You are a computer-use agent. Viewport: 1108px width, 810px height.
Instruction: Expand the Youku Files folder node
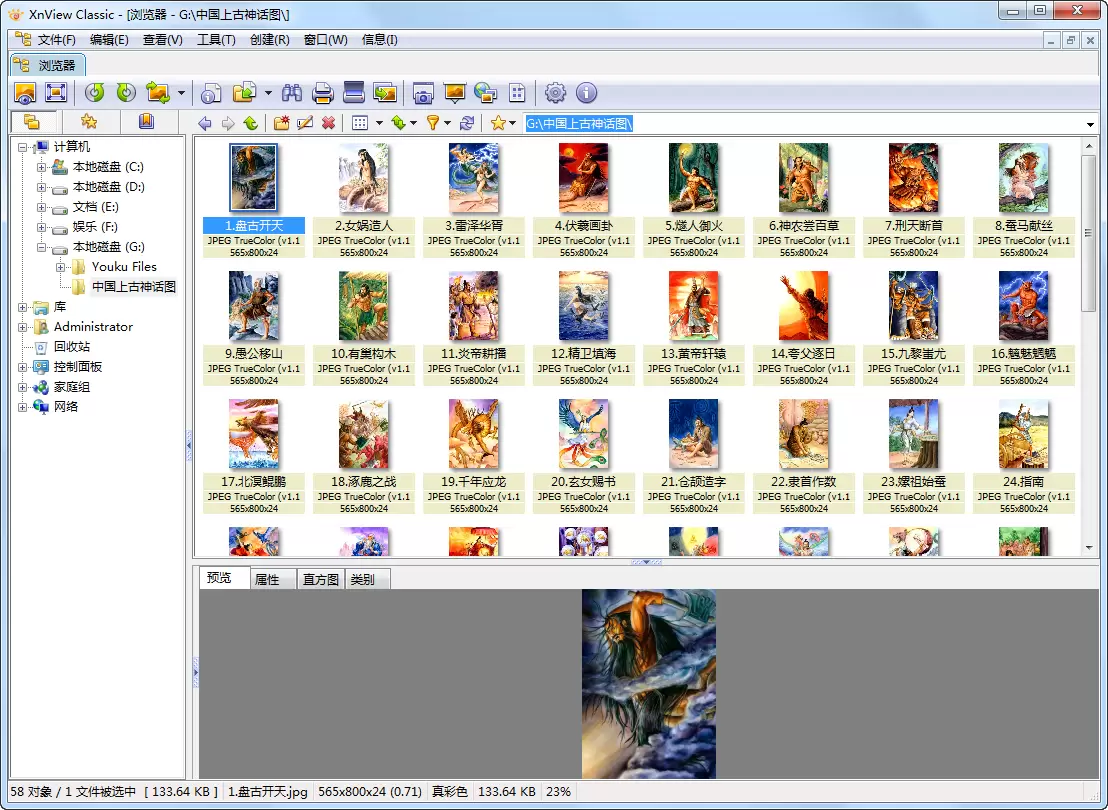[60, 267]
